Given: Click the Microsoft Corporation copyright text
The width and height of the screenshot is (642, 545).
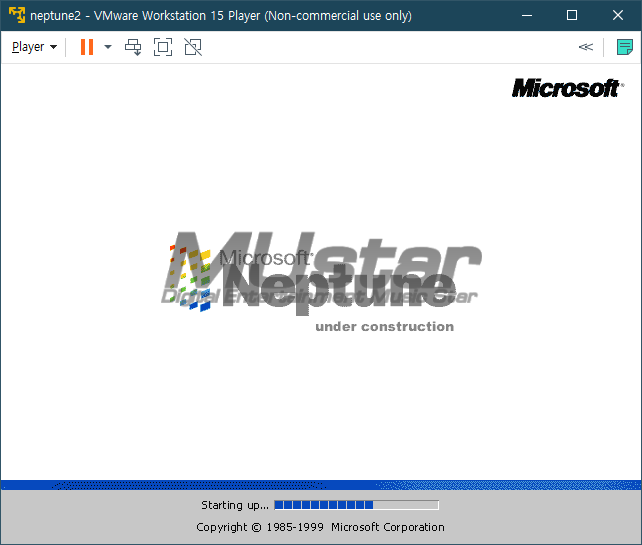Looking at the screenshot, I should coord(320,527).
